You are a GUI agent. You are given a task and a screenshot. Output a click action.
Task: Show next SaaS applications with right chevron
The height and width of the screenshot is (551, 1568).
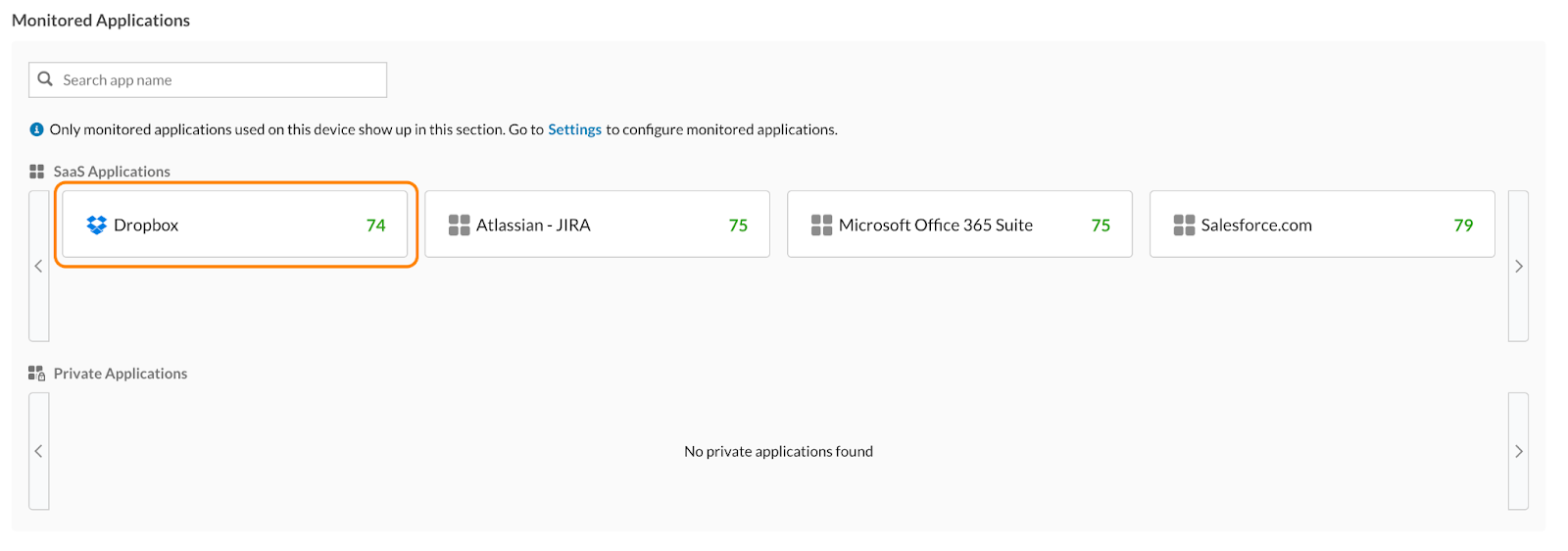[1518, 266]
